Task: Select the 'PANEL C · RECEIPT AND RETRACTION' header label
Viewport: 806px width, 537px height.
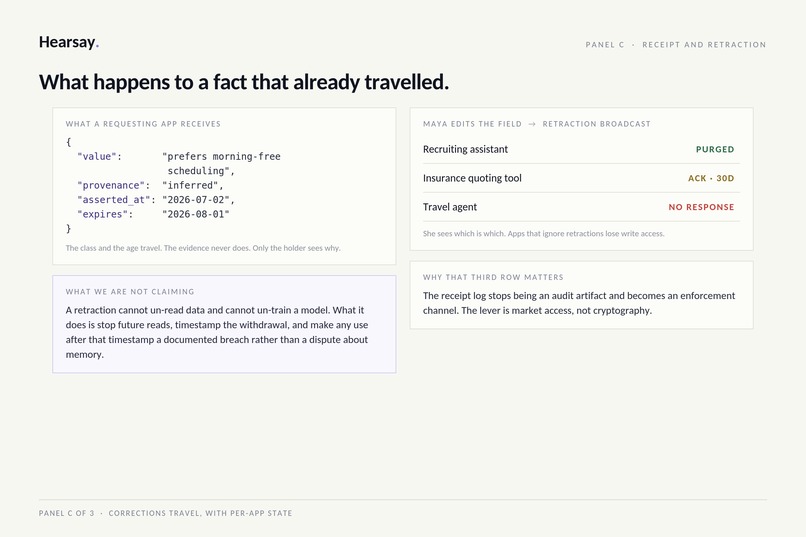Action: coord(675,45)
